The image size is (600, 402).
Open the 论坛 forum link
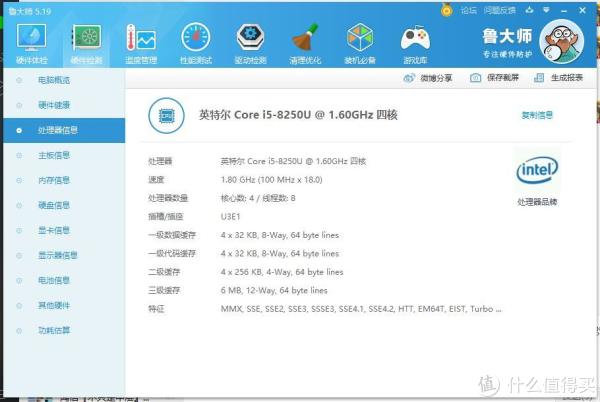(x=469, y=10)
